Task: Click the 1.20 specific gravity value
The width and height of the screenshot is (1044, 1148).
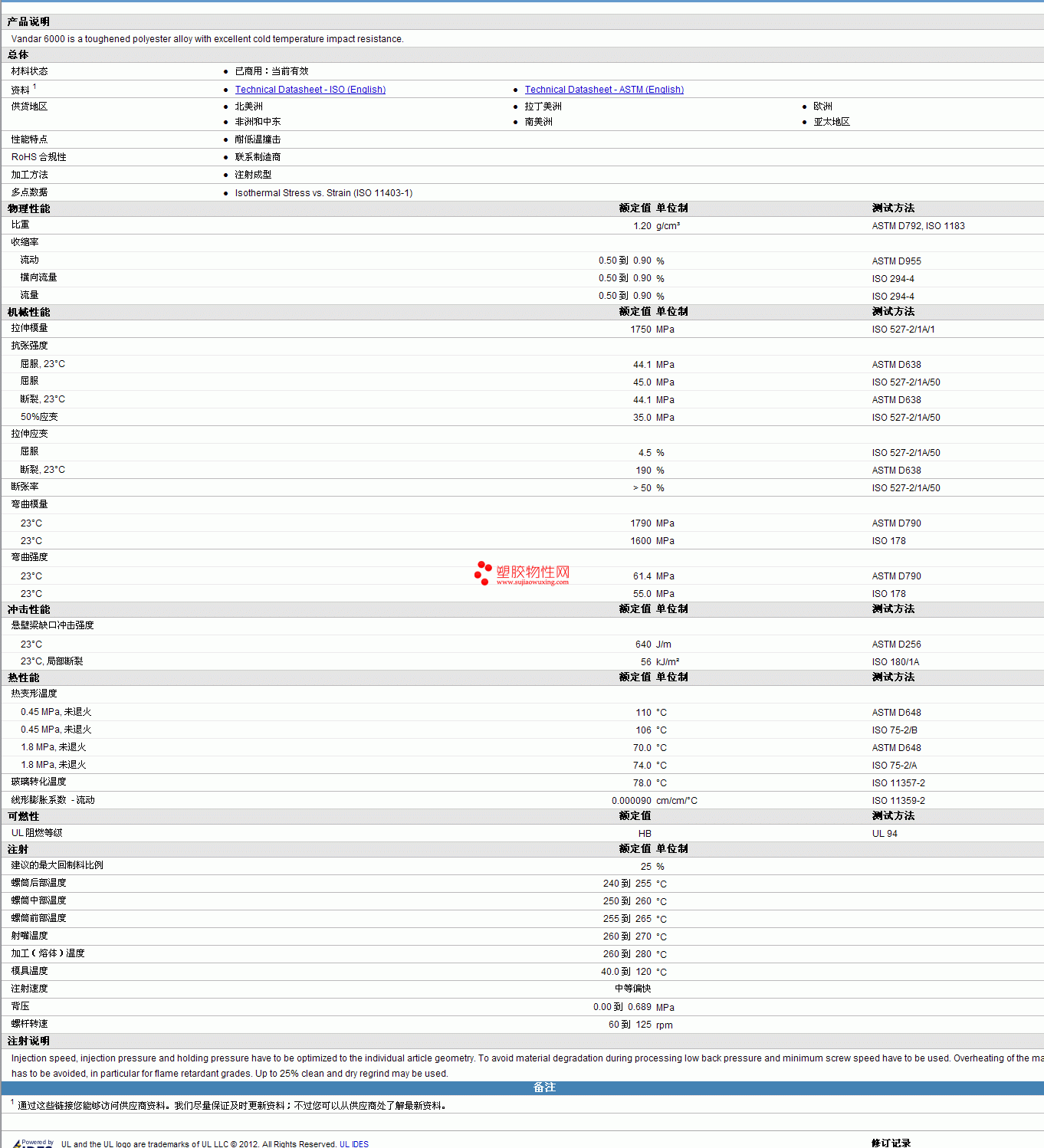Action: [x=642, y=226]
